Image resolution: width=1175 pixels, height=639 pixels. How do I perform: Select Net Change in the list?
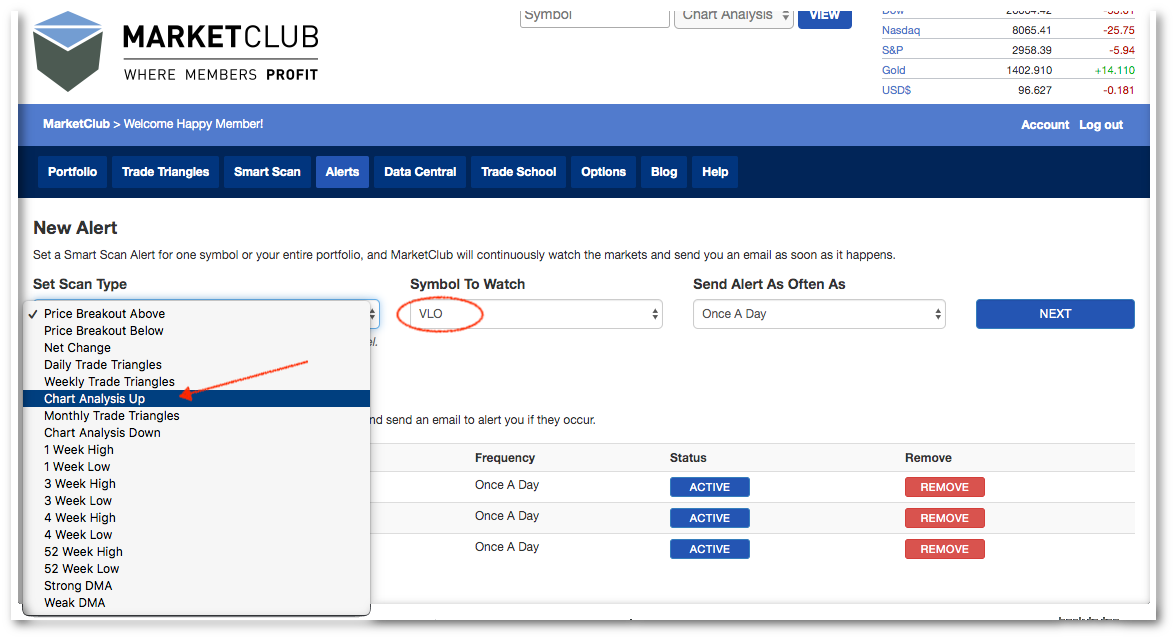196,348
